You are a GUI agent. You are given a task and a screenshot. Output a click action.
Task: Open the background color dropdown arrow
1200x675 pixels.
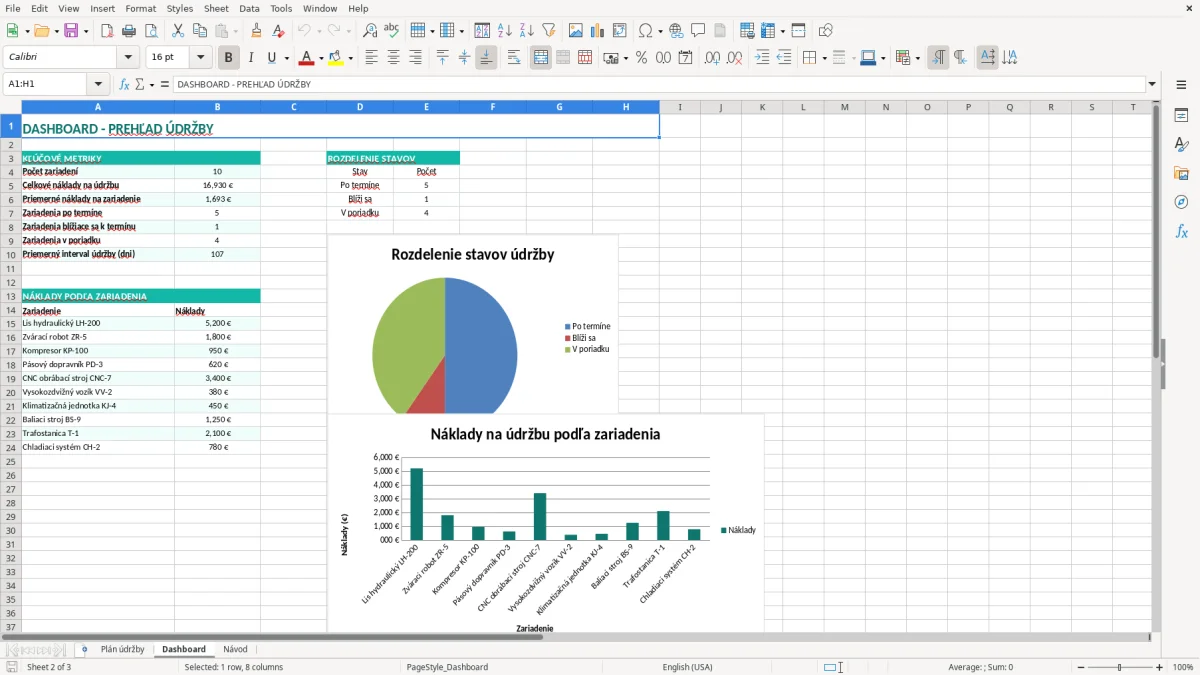coord(350,58)
